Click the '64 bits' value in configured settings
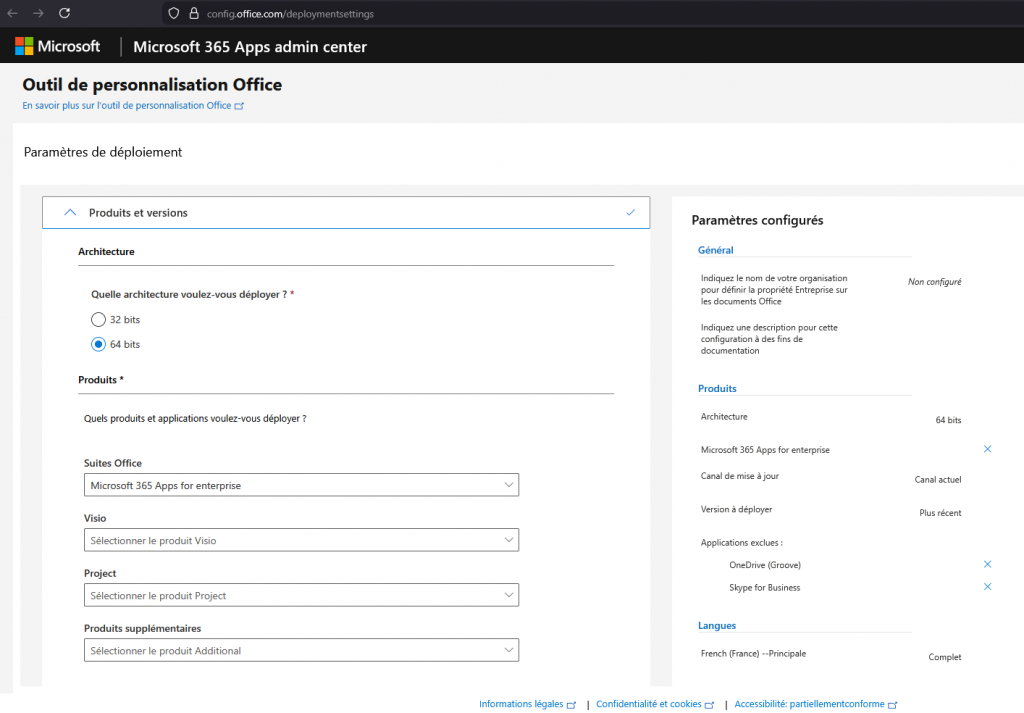 [x=948, y=420]
